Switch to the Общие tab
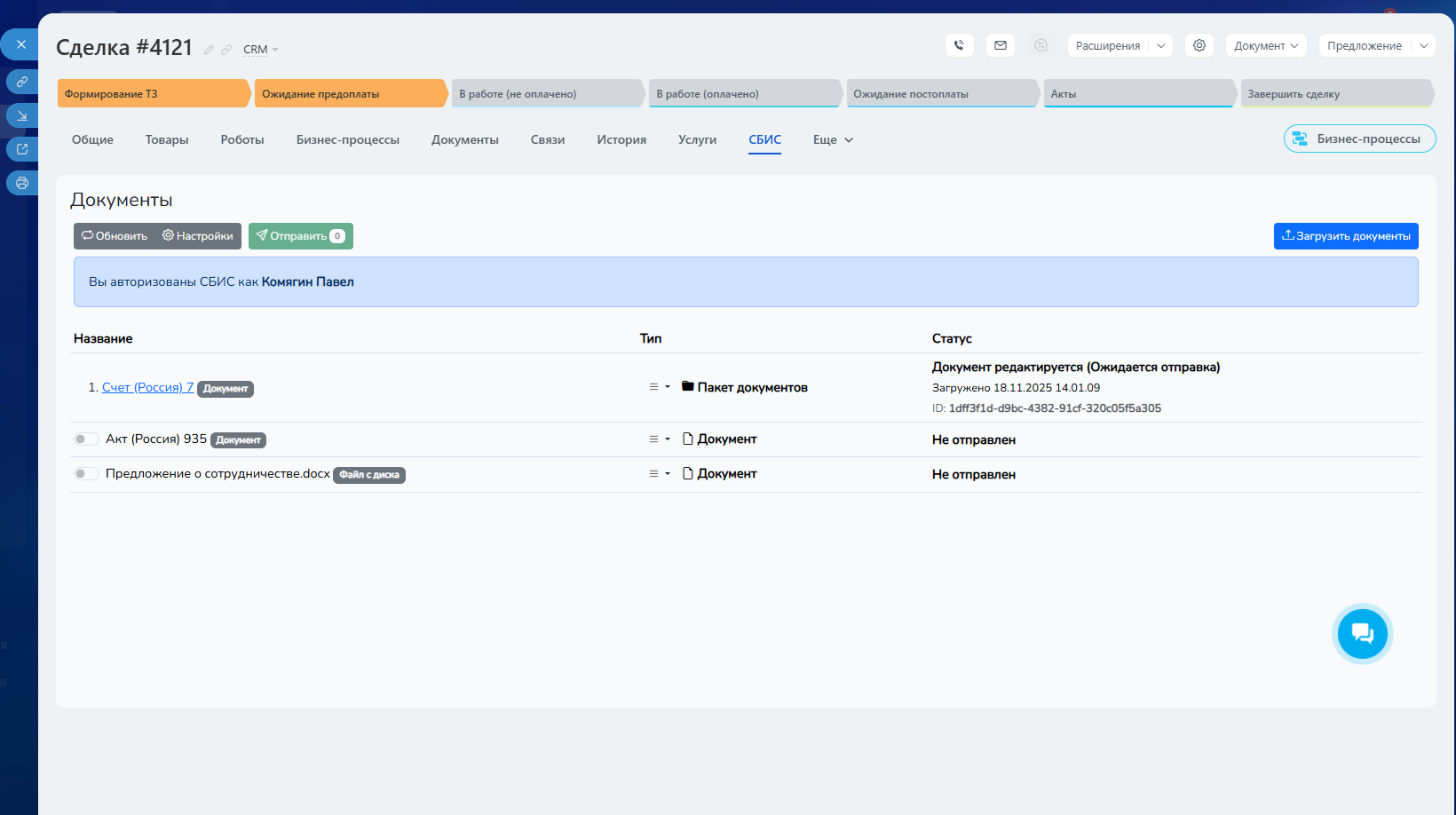Image resolution: width=1456 pixels, height=815 pixels. 92,139
